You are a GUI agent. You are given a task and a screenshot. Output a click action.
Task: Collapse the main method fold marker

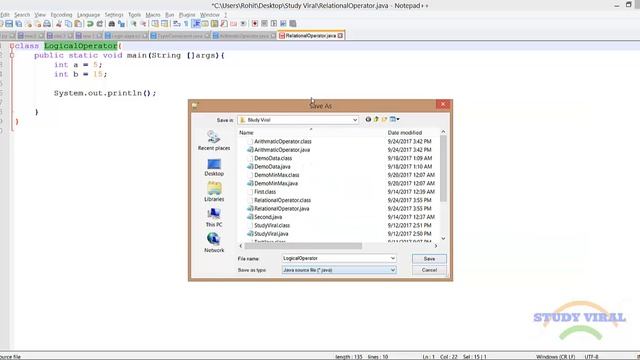tap(12, 55)
